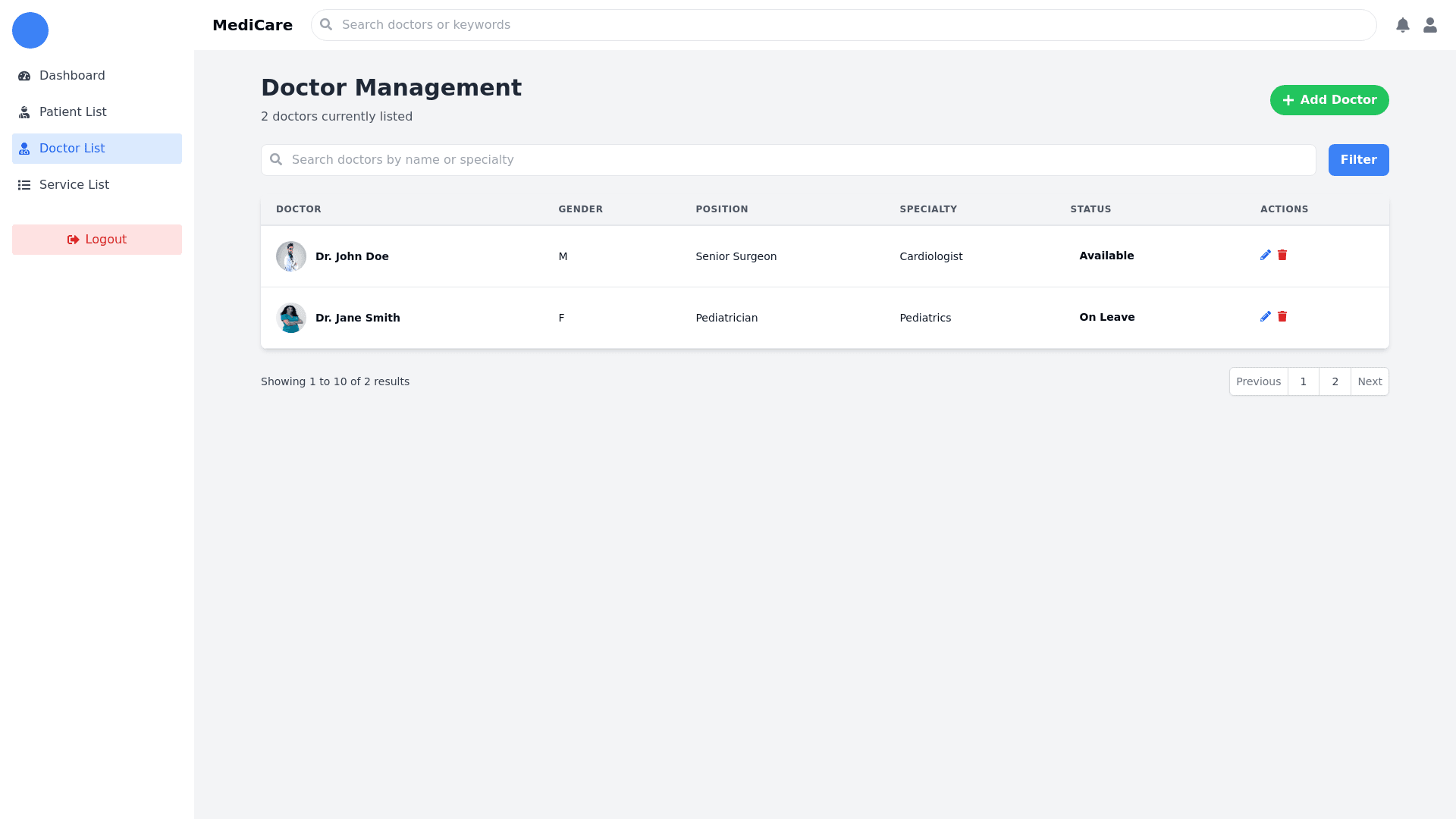Switch to the Service List section
The height and width of the screenshot is (819, 1456).
pos(74,184)
